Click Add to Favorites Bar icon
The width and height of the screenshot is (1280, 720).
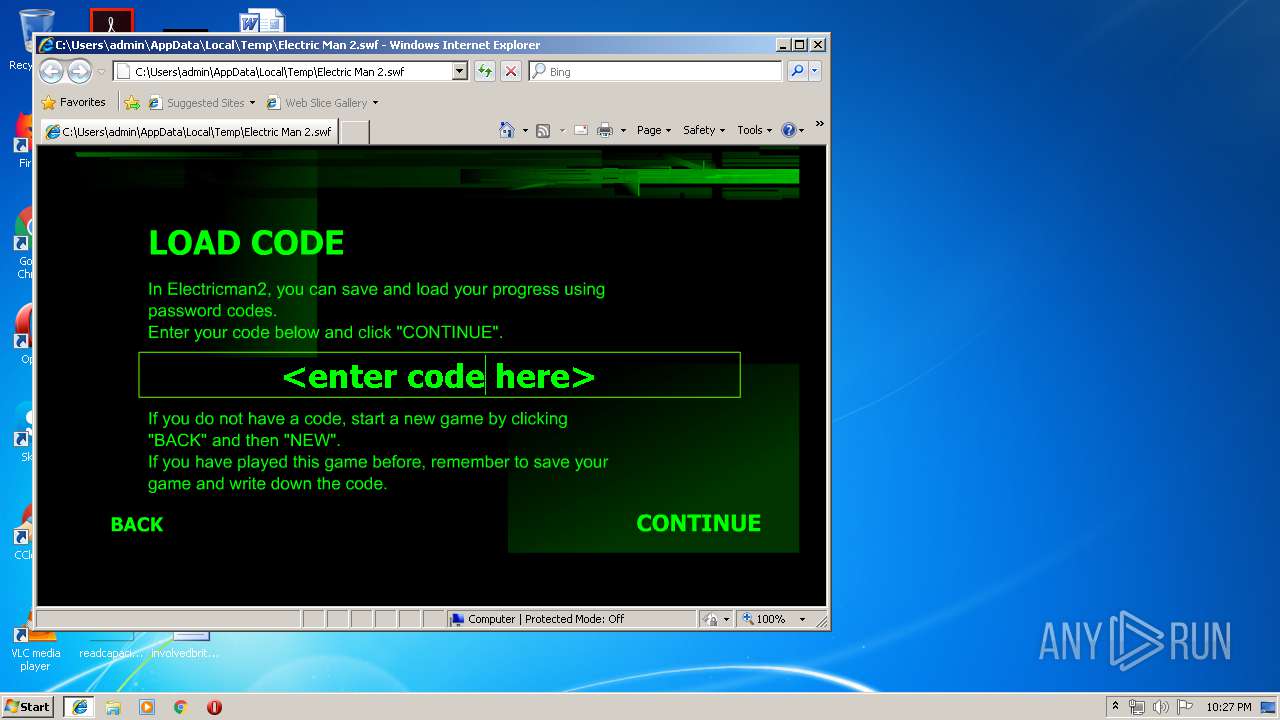click(132, 102)
